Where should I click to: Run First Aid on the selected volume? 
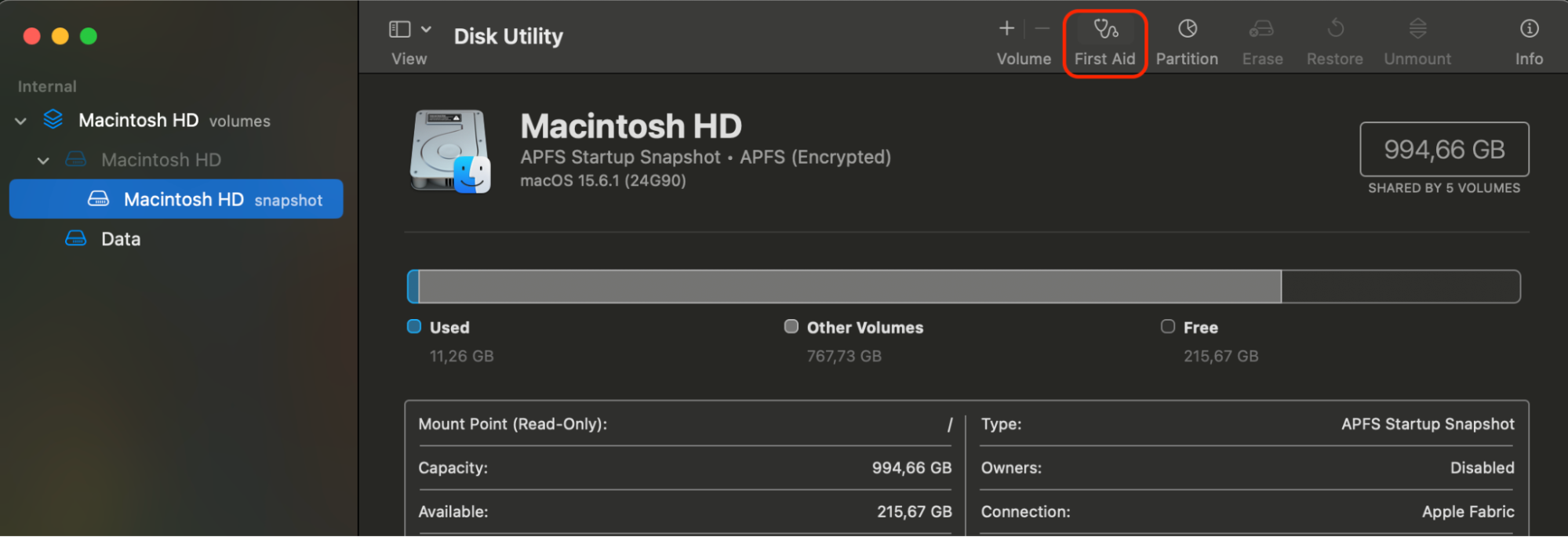1104,43
